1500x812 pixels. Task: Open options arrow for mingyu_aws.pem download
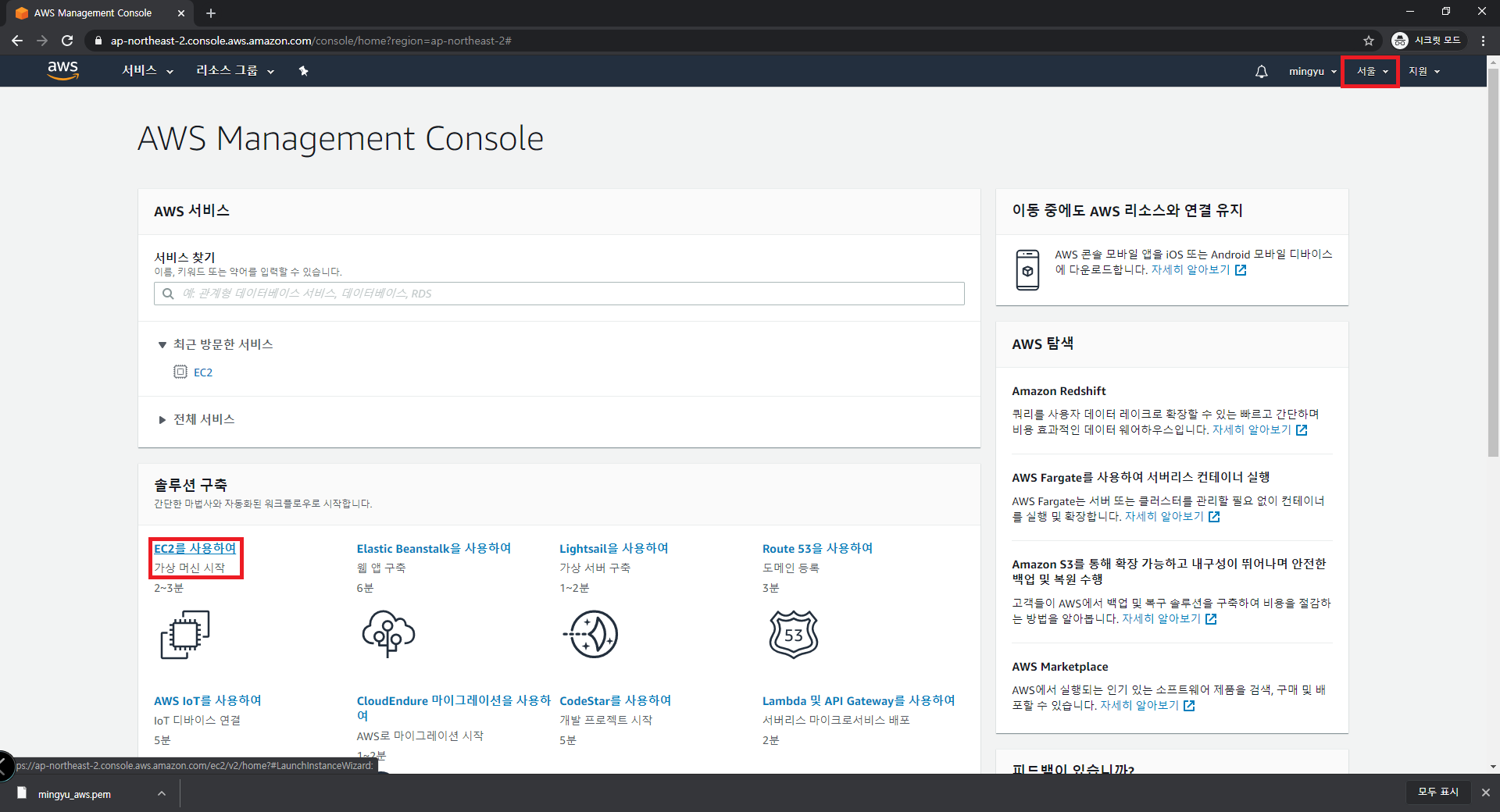coord(161,793)
